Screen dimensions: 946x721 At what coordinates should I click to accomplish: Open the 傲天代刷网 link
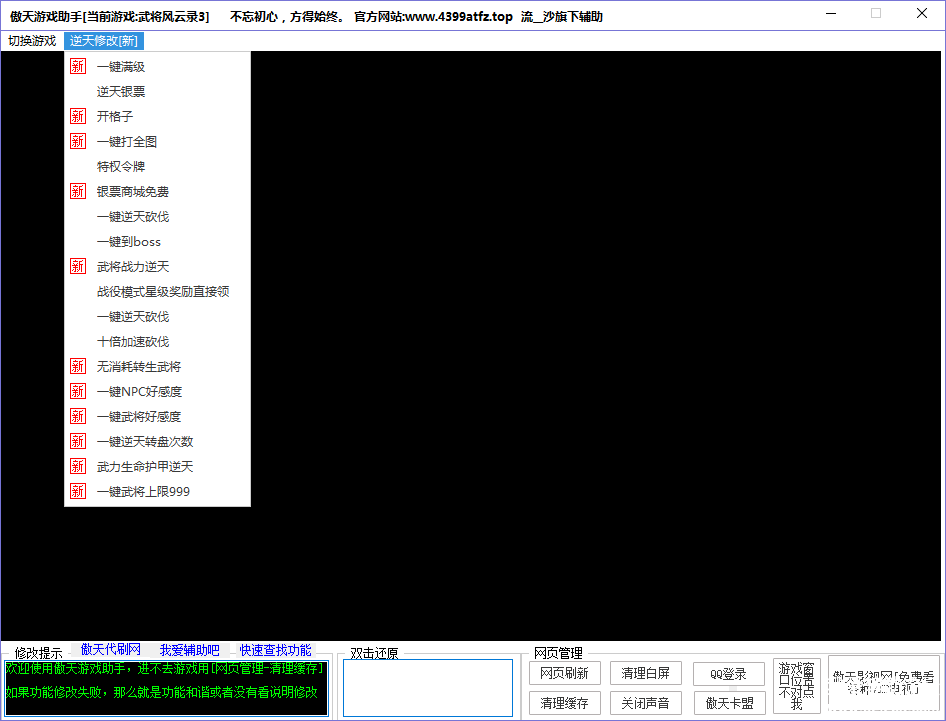(x=111, y=650)
